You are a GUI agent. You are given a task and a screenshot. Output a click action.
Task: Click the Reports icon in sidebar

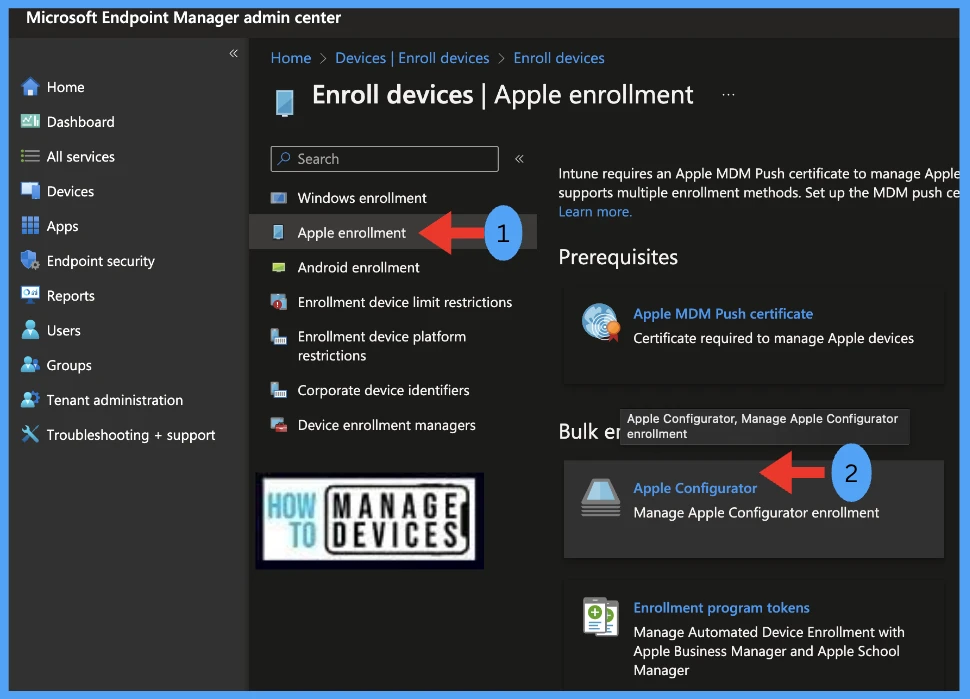click(30, 294)
